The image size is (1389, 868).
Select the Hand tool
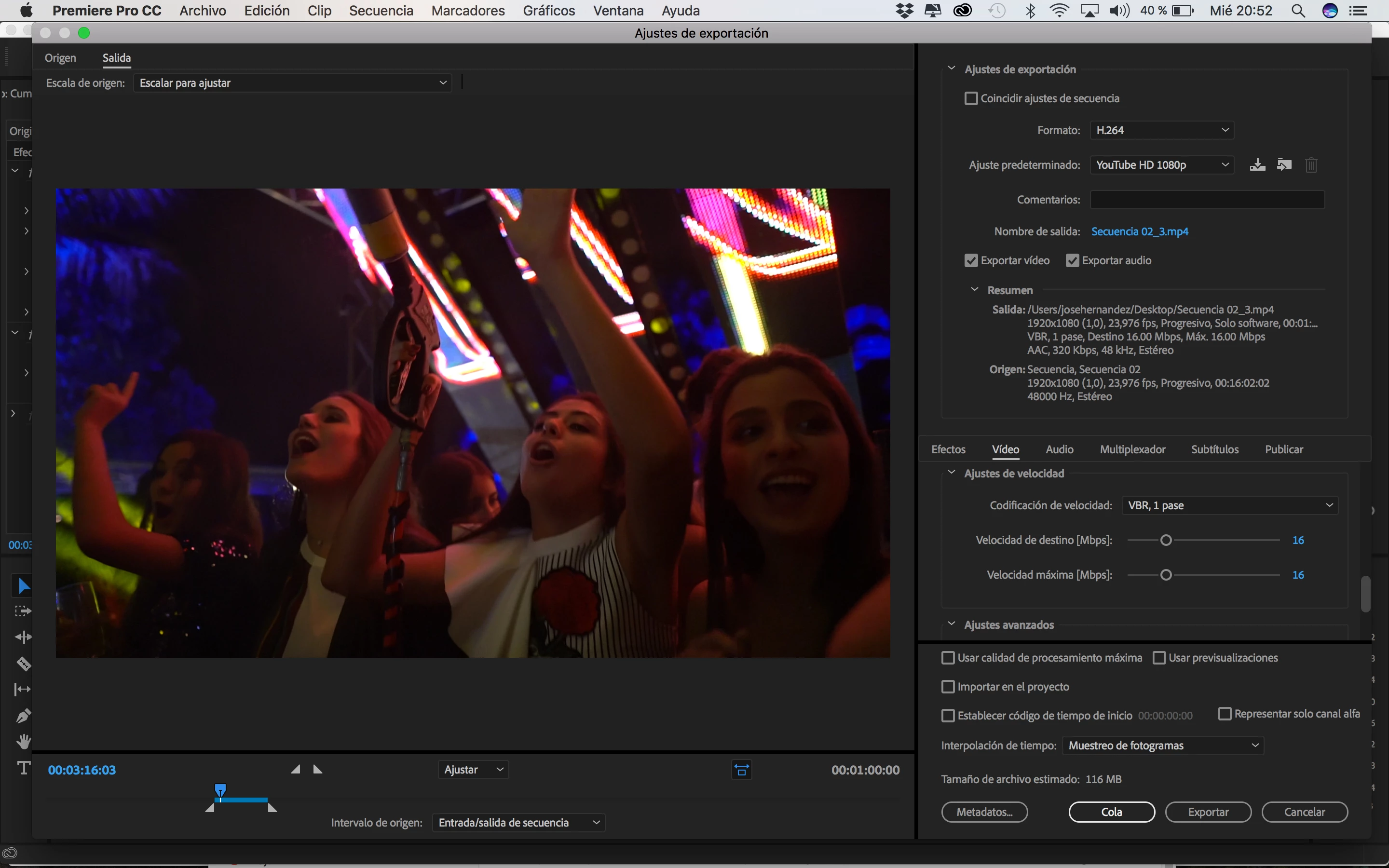[x=23, y=742]
